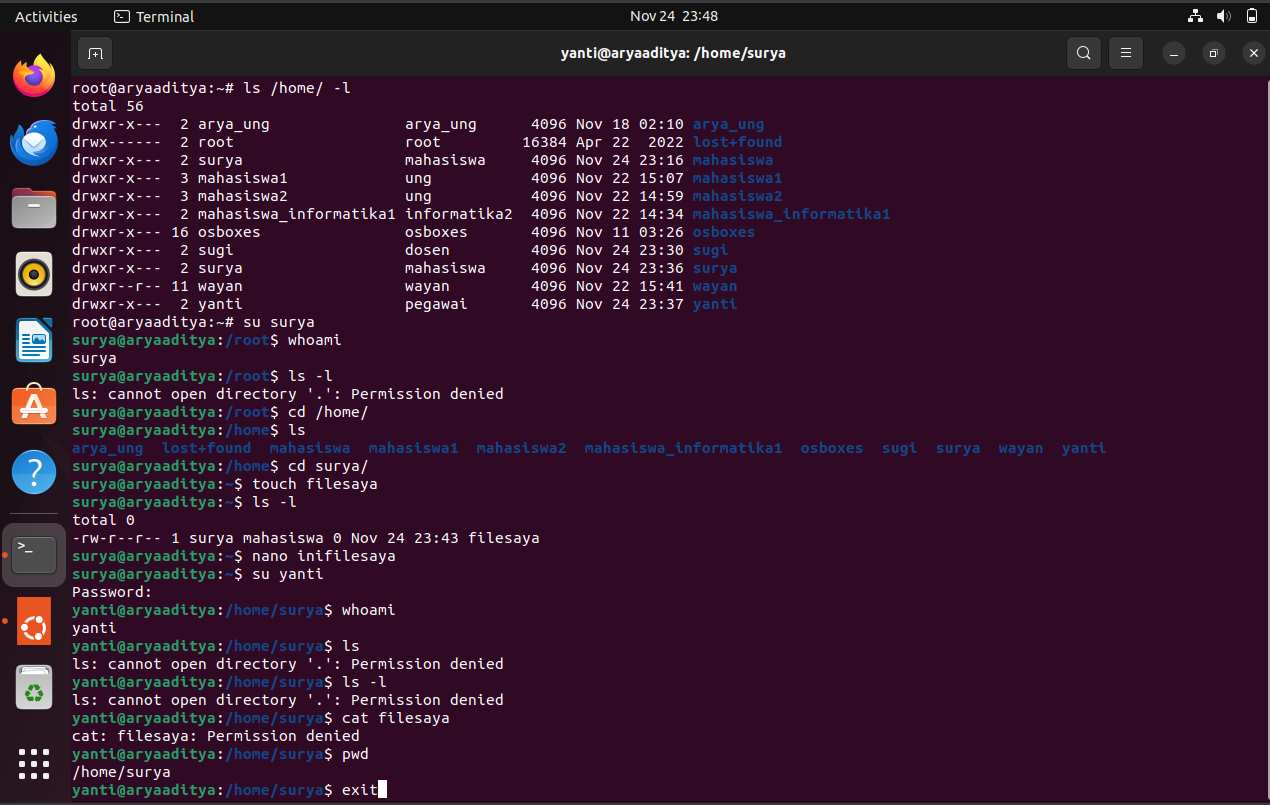Click 'Password:' prompt line
1270x805 pixels.
112,592
